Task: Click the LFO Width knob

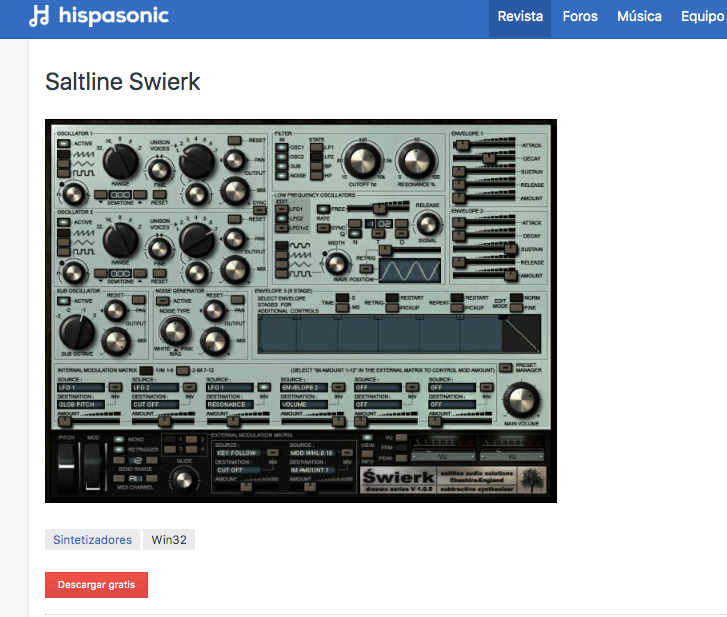Action: 336,263
